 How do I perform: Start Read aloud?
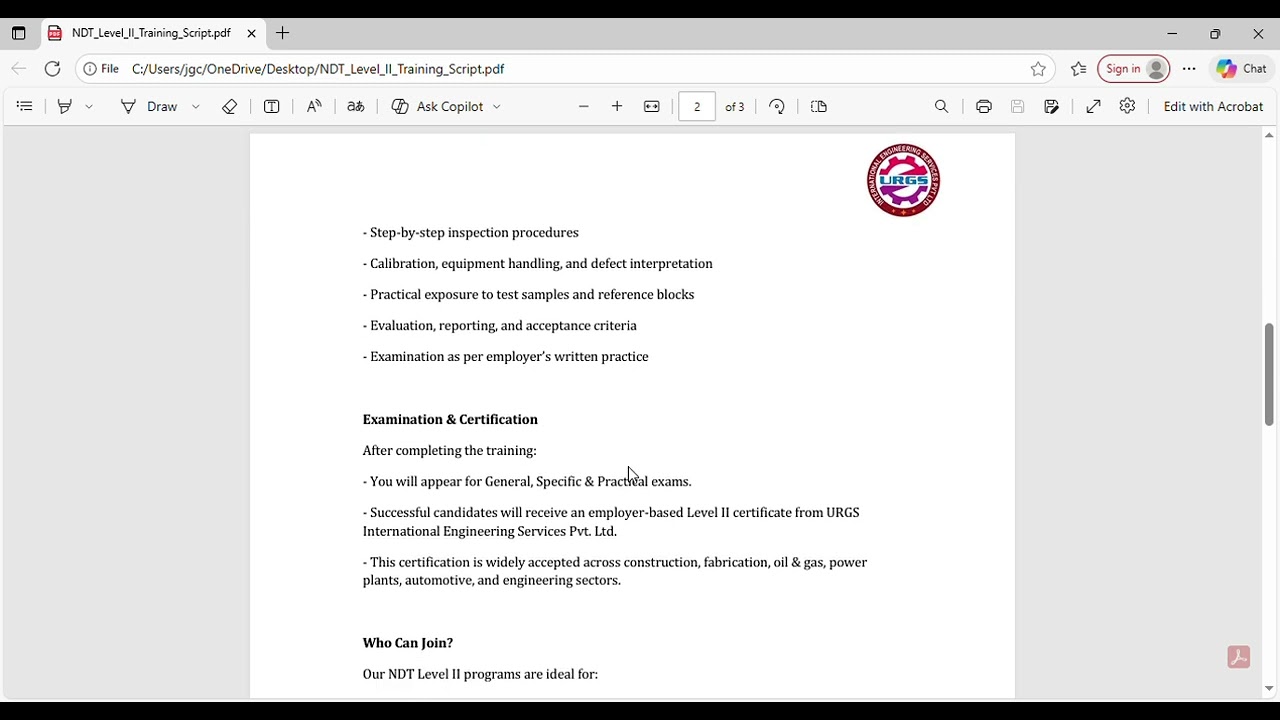tap(314, 106)
